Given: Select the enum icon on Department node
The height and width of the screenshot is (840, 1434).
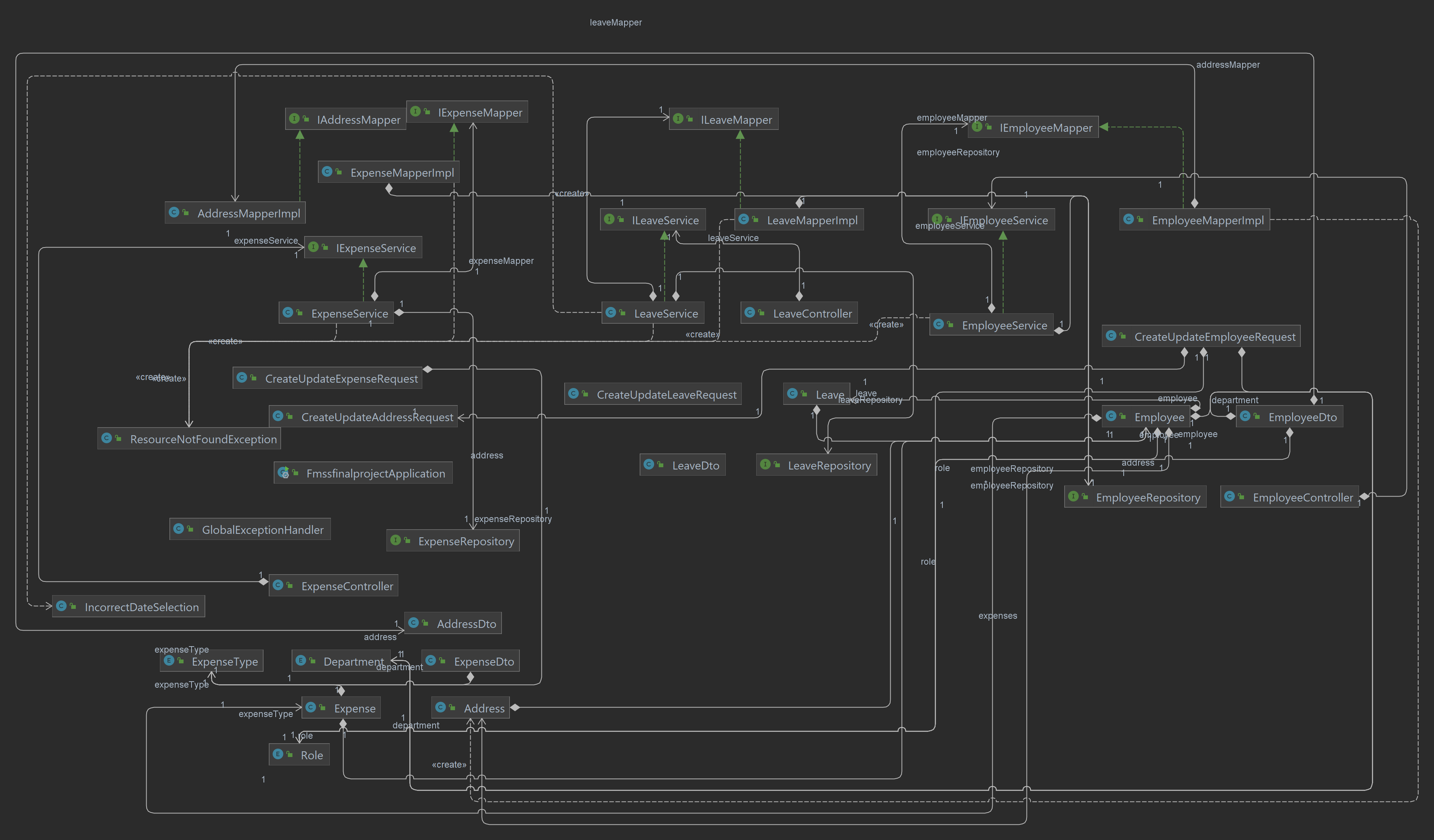Looking at the screenshot, I should 300,661.
